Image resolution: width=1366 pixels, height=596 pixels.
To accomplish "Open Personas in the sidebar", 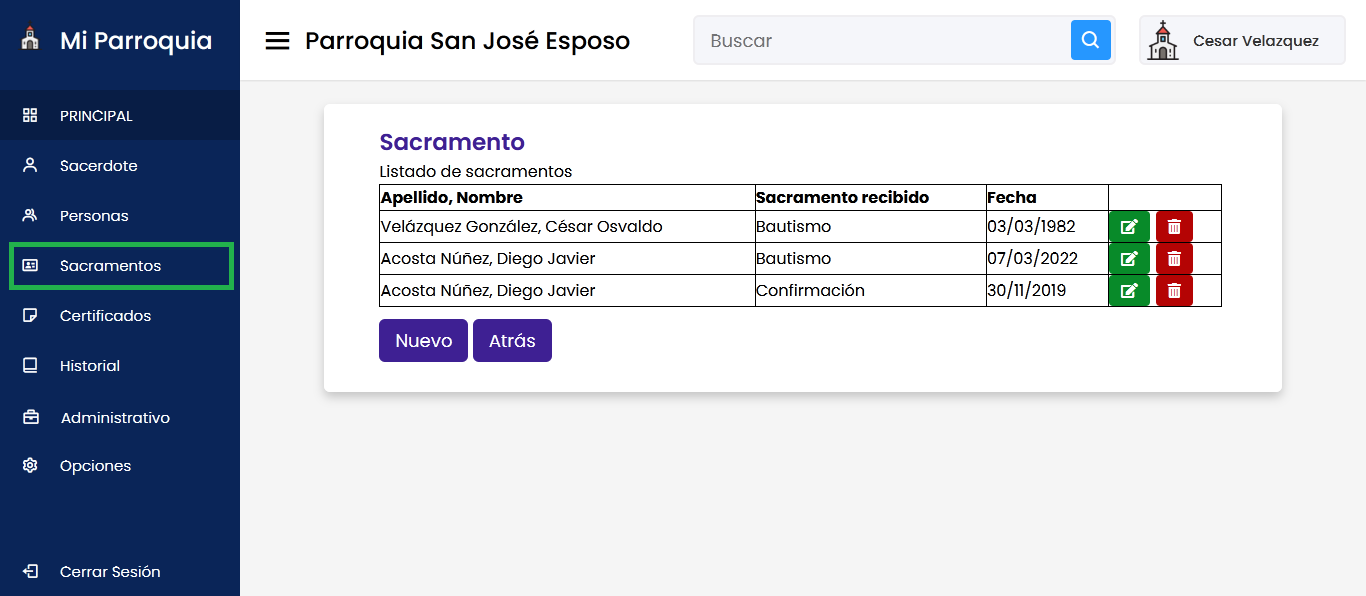I will [x=94, y=216].
